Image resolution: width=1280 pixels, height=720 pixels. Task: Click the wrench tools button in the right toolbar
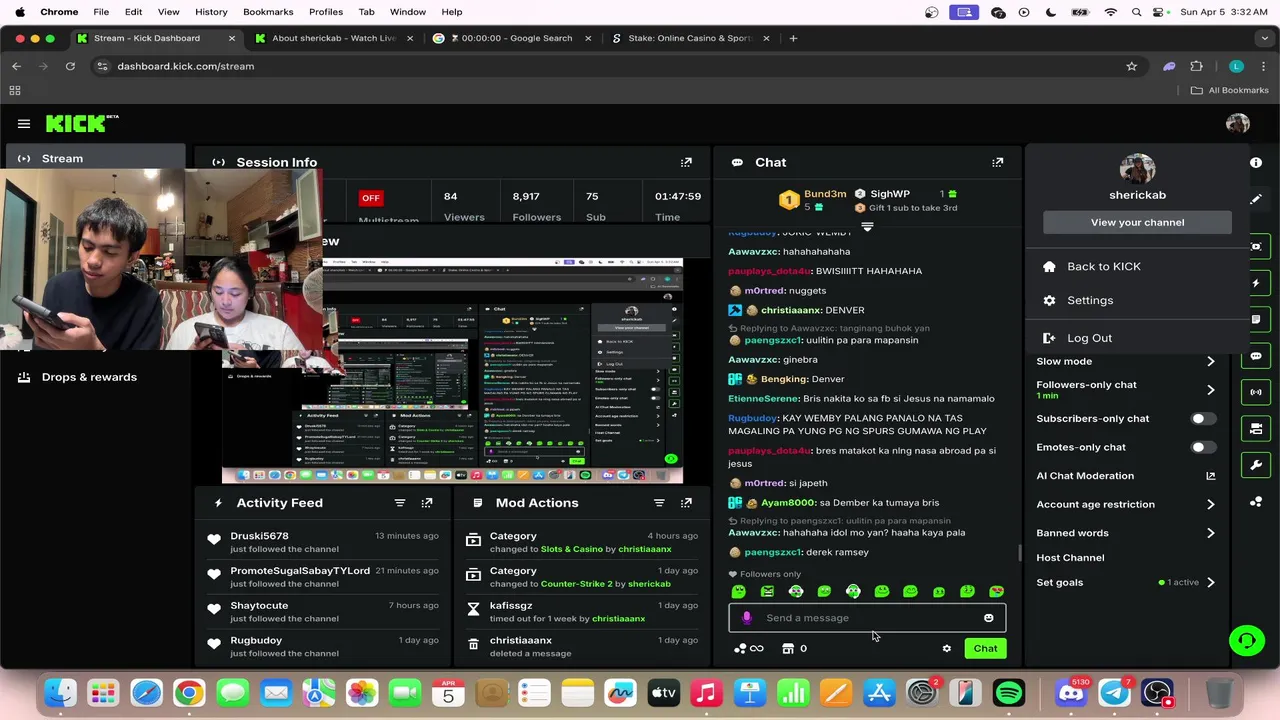[x=1256, y=465]
